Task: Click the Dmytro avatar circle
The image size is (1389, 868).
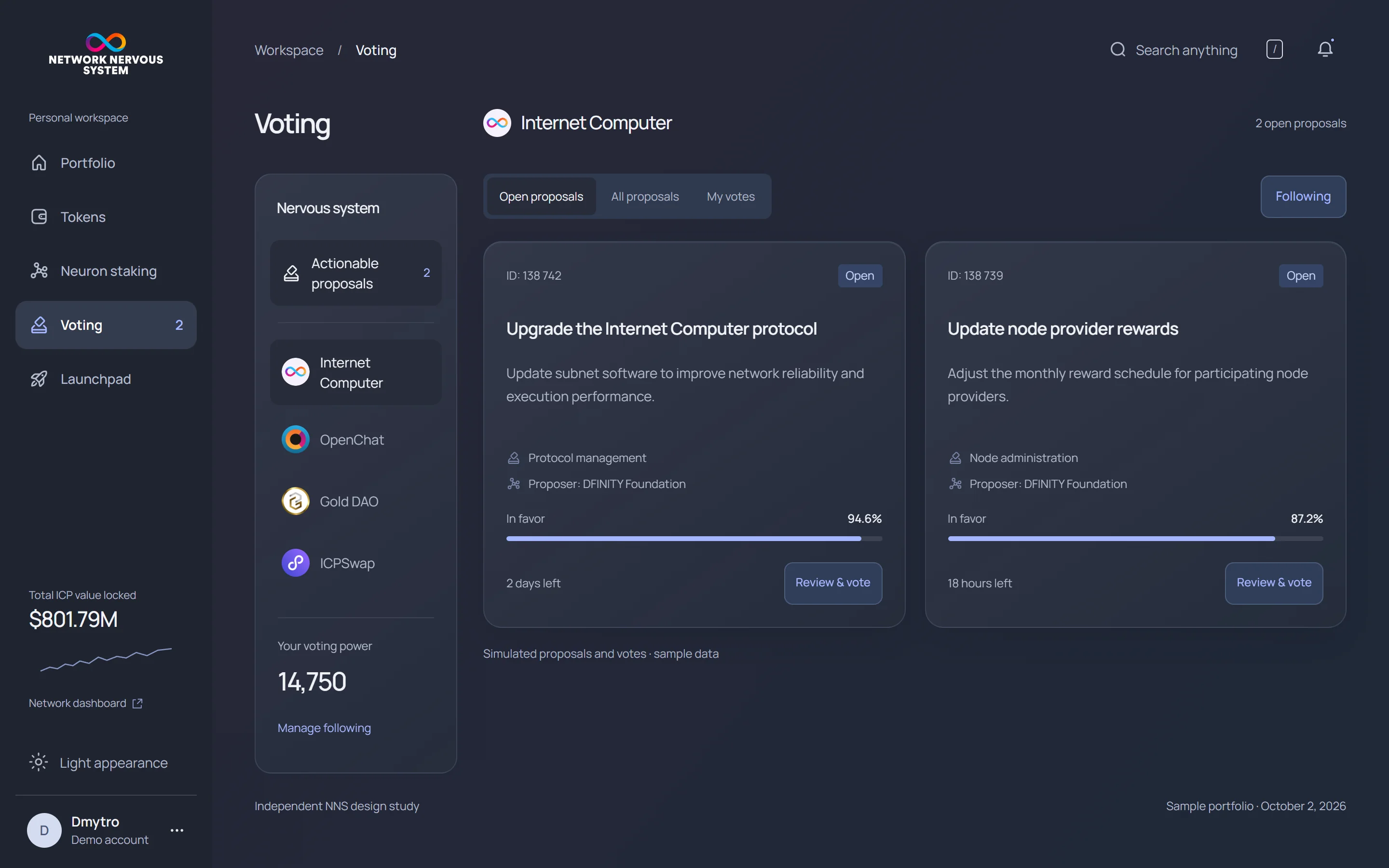Action: 44,830
